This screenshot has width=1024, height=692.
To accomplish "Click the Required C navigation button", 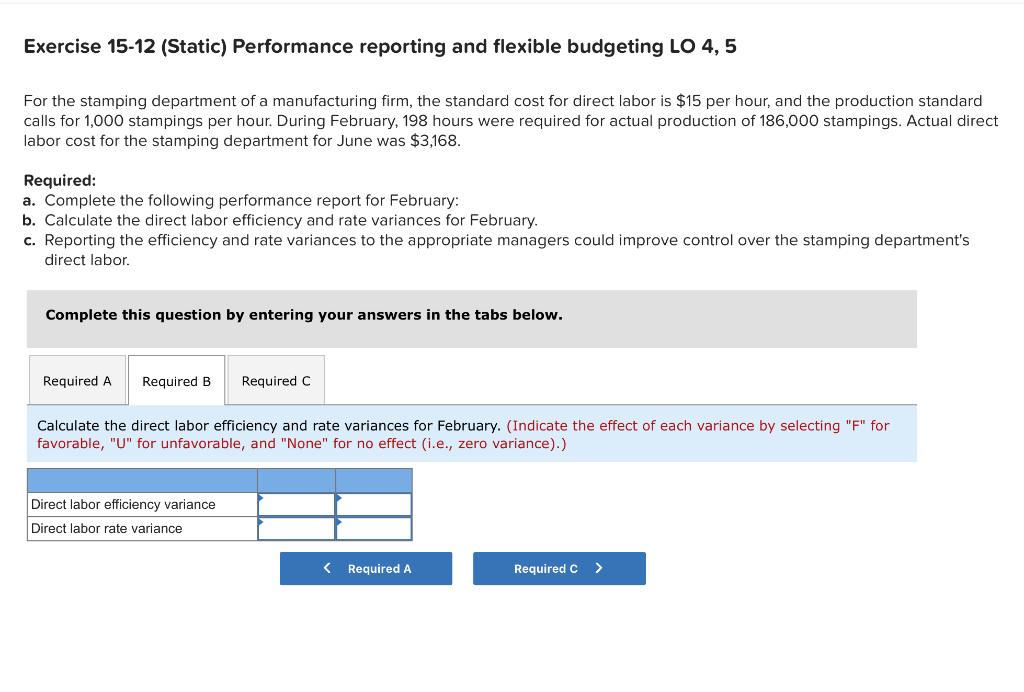I will click(x=559, y=568).
